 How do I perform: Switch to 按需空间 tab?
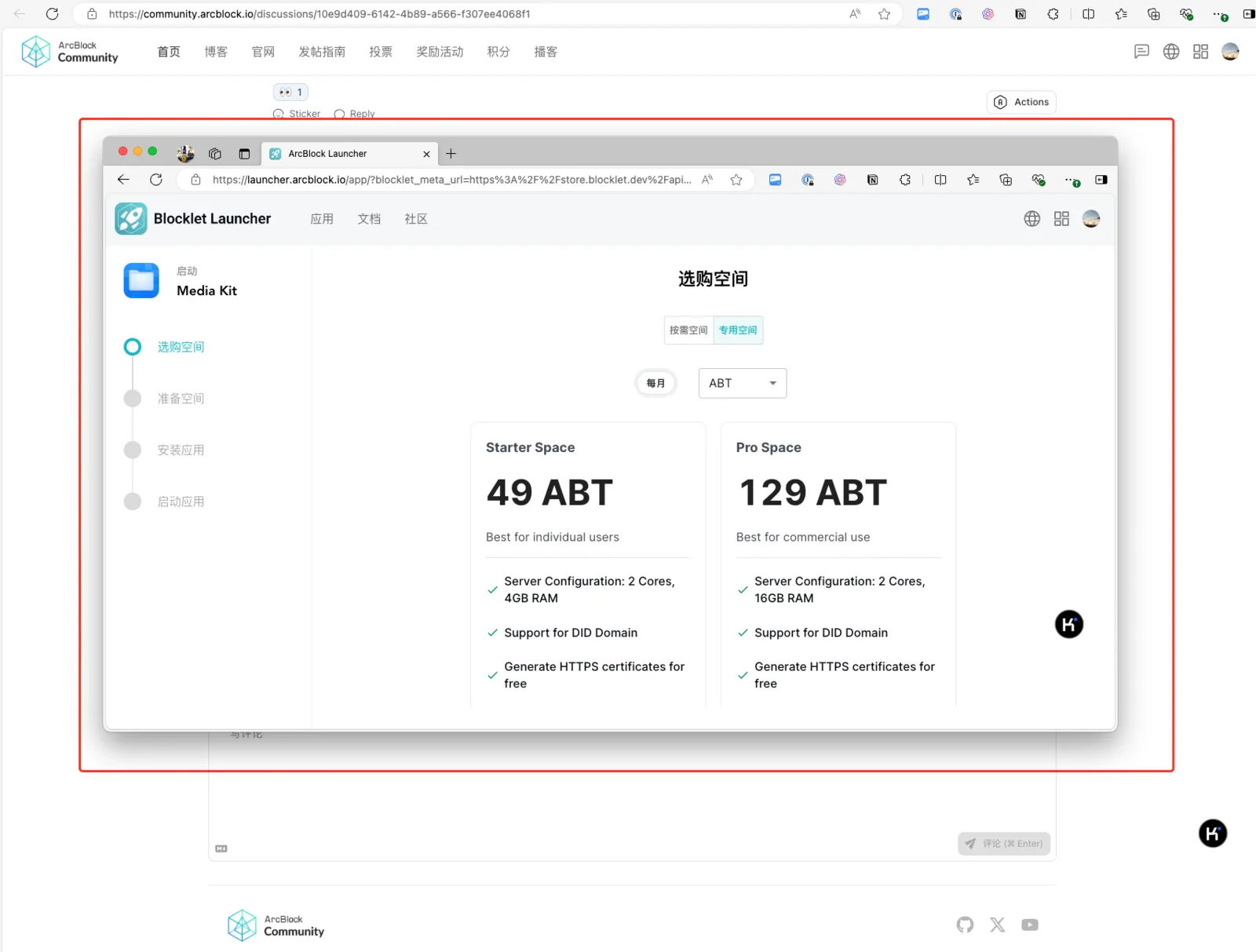[688, 330]
